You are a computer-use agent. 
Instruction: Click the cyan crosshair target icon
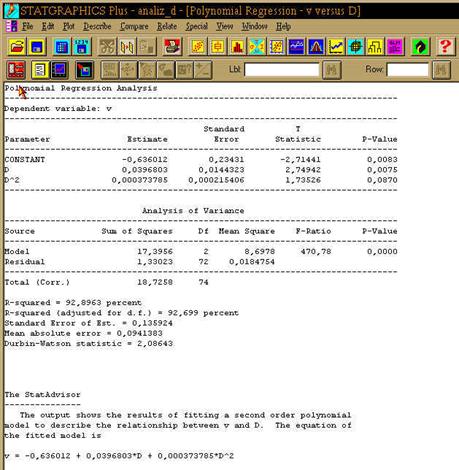355,47
